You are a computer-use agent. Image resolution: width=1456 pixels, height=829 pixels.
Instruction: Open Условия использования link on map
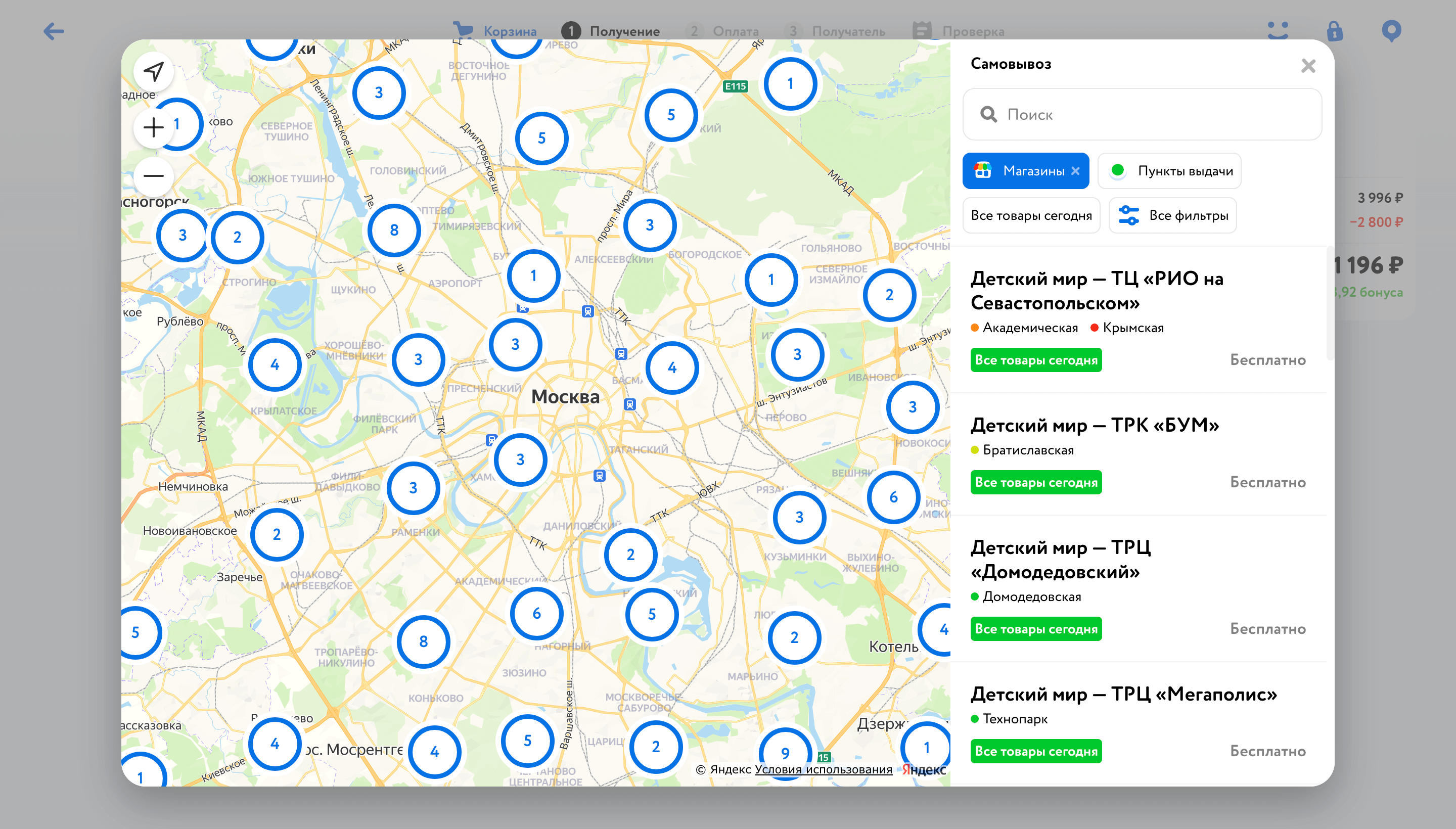[x=823, y=770]
